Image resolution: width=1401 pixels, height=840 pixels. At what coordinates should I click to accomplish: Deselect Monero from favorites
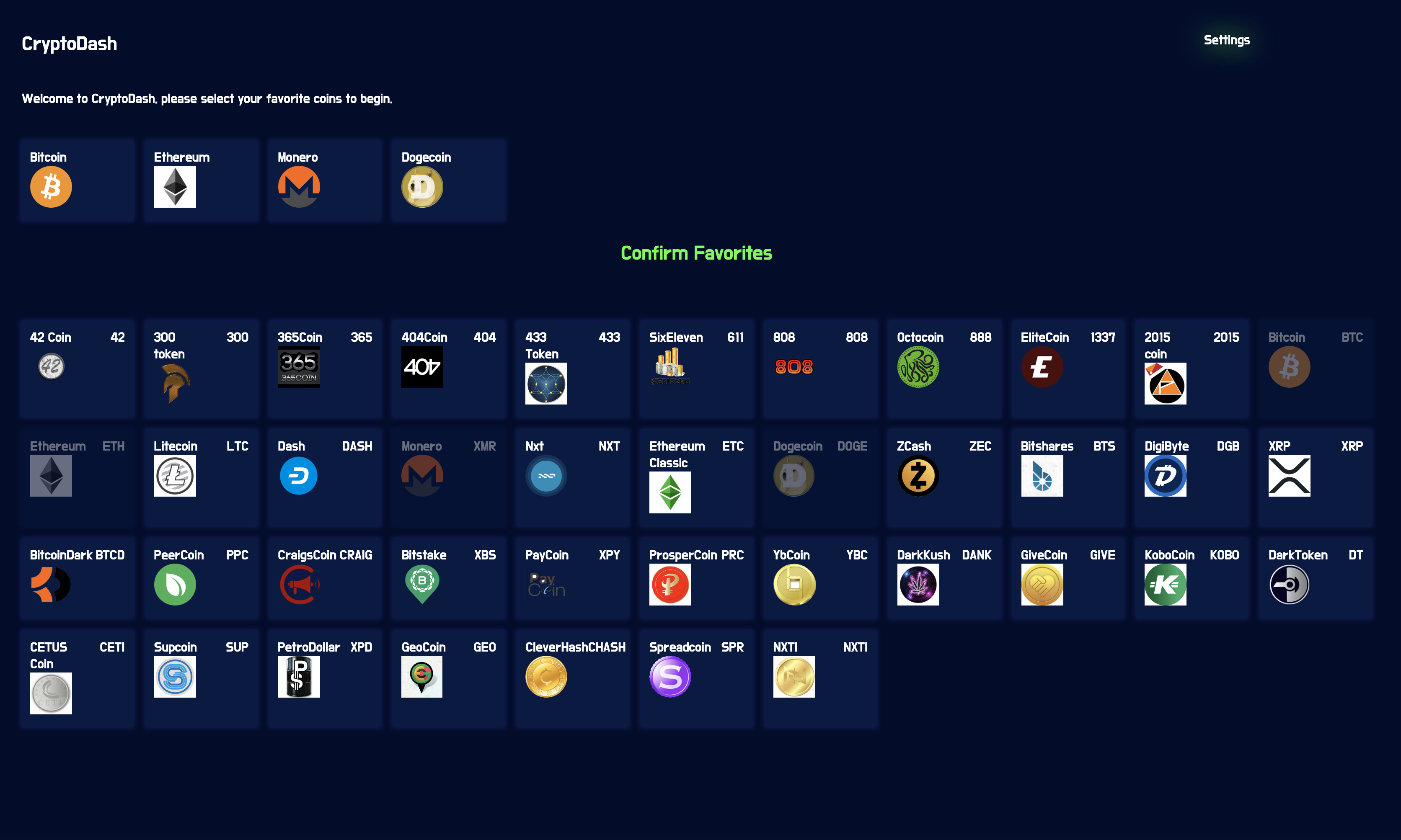[324, 180]
